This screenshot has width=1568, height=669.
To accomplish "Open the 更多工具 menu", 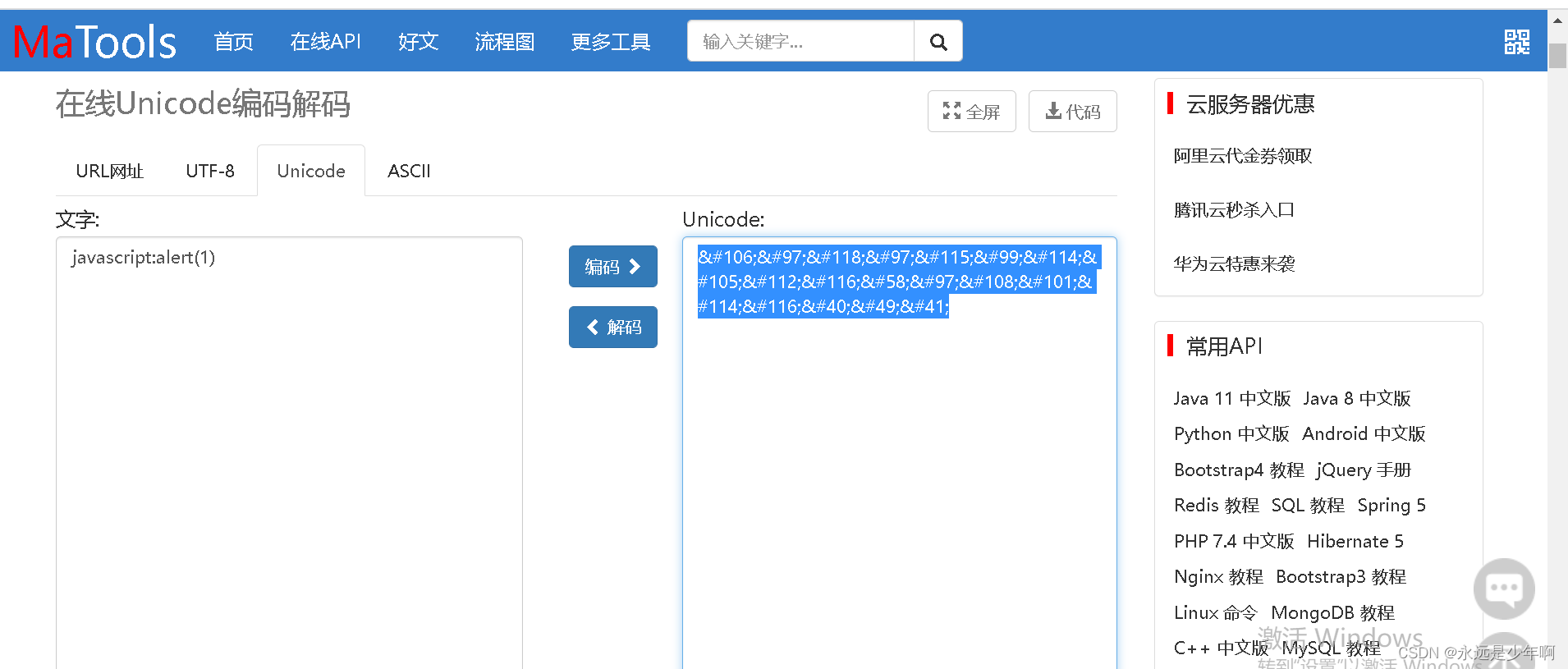I will tap(611, 42).
